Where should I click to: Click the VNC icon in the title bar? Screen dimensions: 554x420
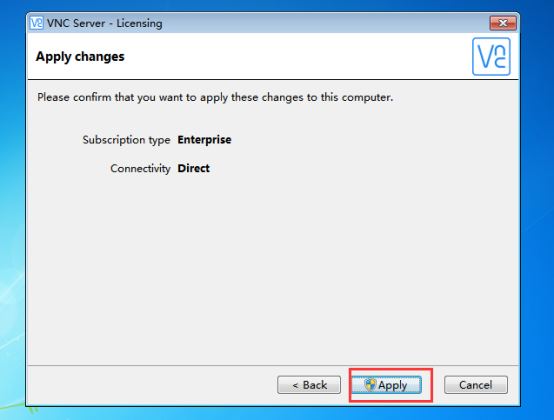click(36, 23)
